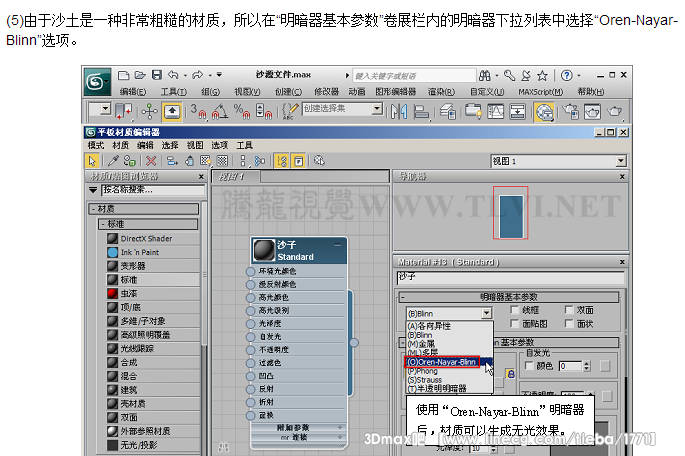The width and height of the screenshot is (685, 456).
Task: Click the eyedropper pick material icon
Action: (113, 160)
